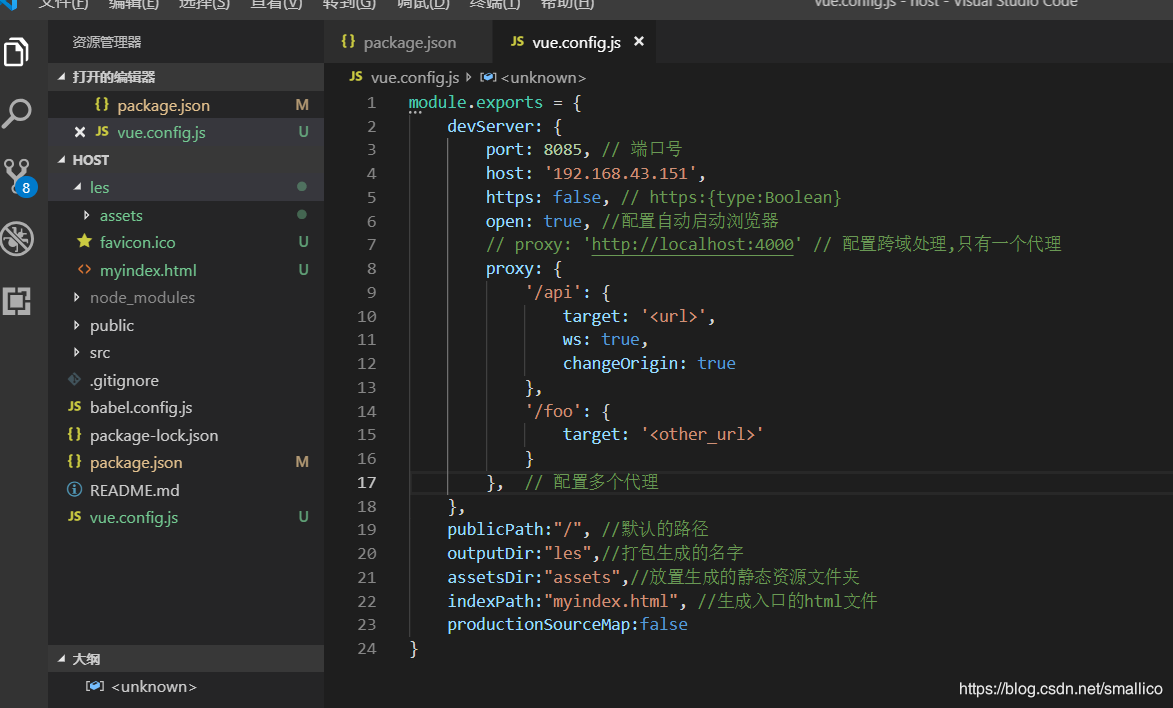Close the vue.config.js editor tab

click(639, 41)
